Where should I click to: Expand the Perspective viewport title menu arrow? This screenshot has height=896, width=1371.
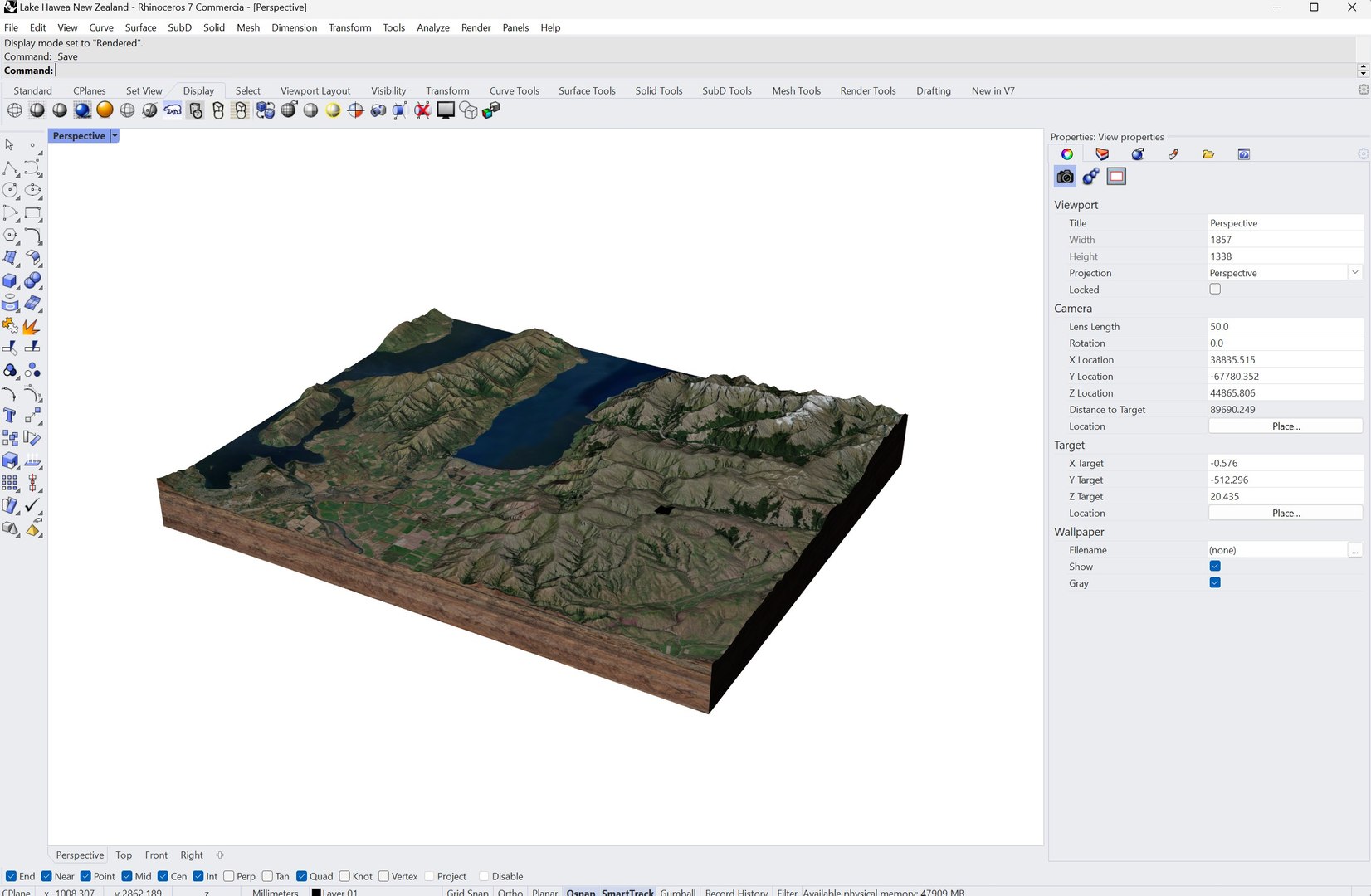115,136
